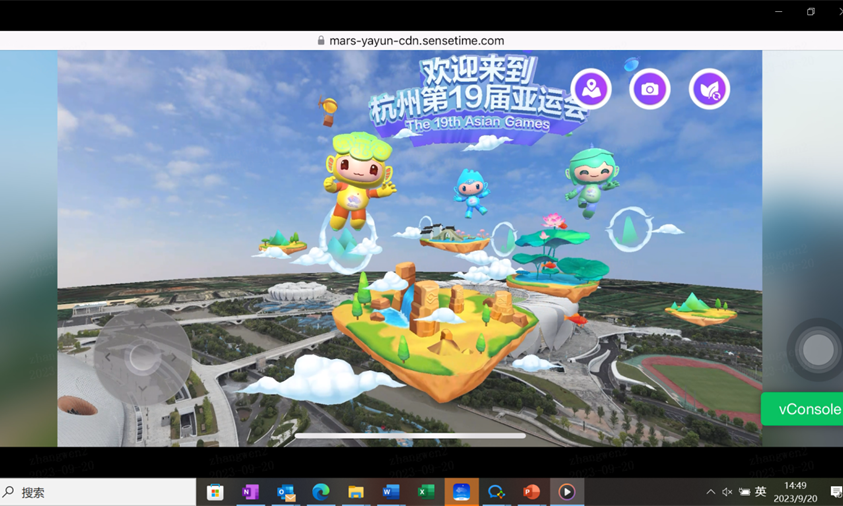Screen dimensions: 843x506
Task: Push the left joystick's up arrow
Action: click(142, 325)
